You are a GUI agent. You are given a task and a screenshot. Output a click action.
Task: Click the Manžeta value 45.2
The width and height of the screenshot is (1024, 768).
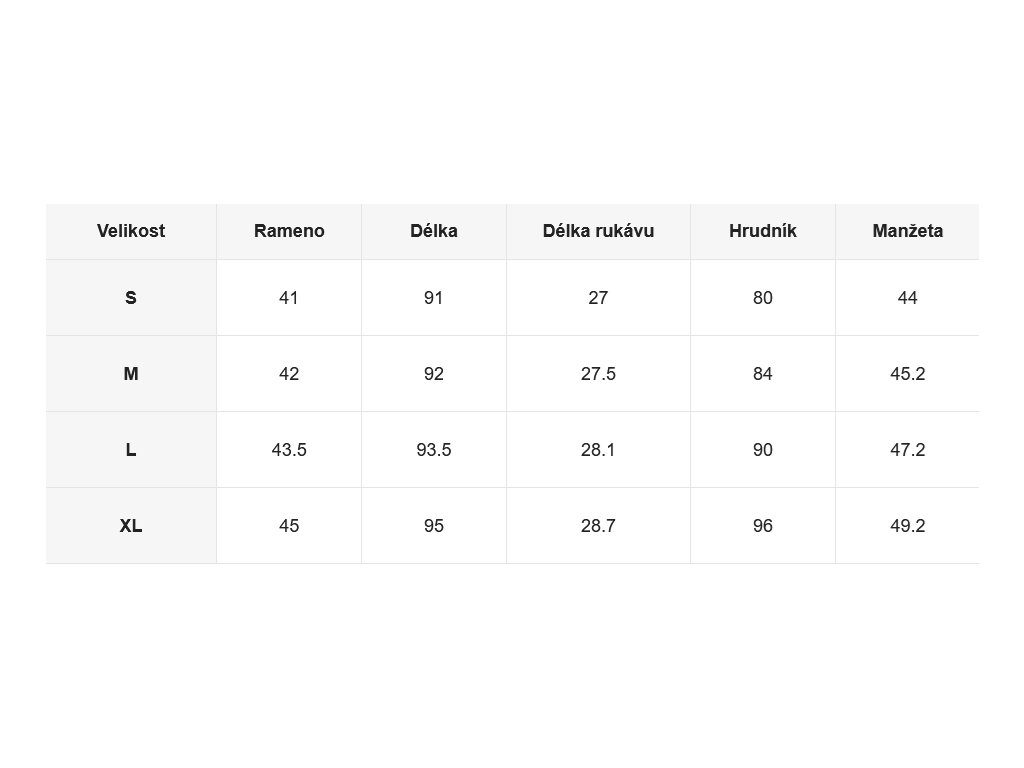click(x=908, y=374)
